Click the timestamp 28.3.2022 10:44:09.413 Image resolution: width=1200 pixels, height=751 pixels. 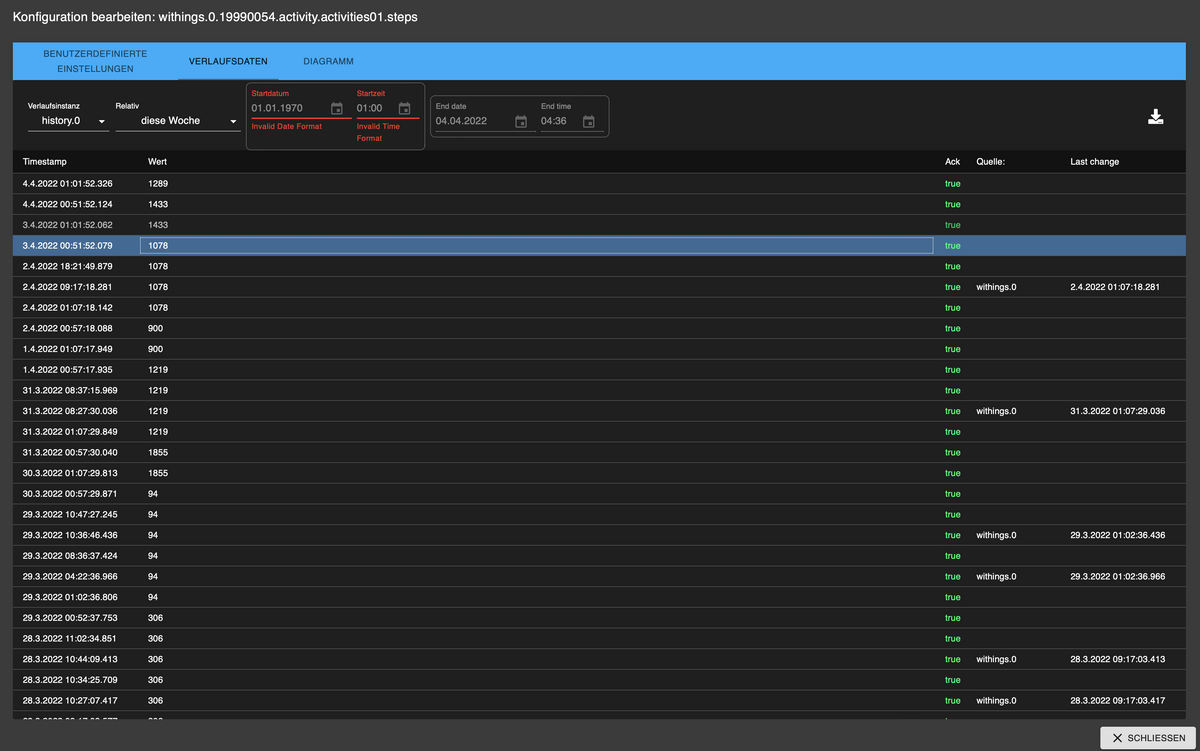(70, 659)
